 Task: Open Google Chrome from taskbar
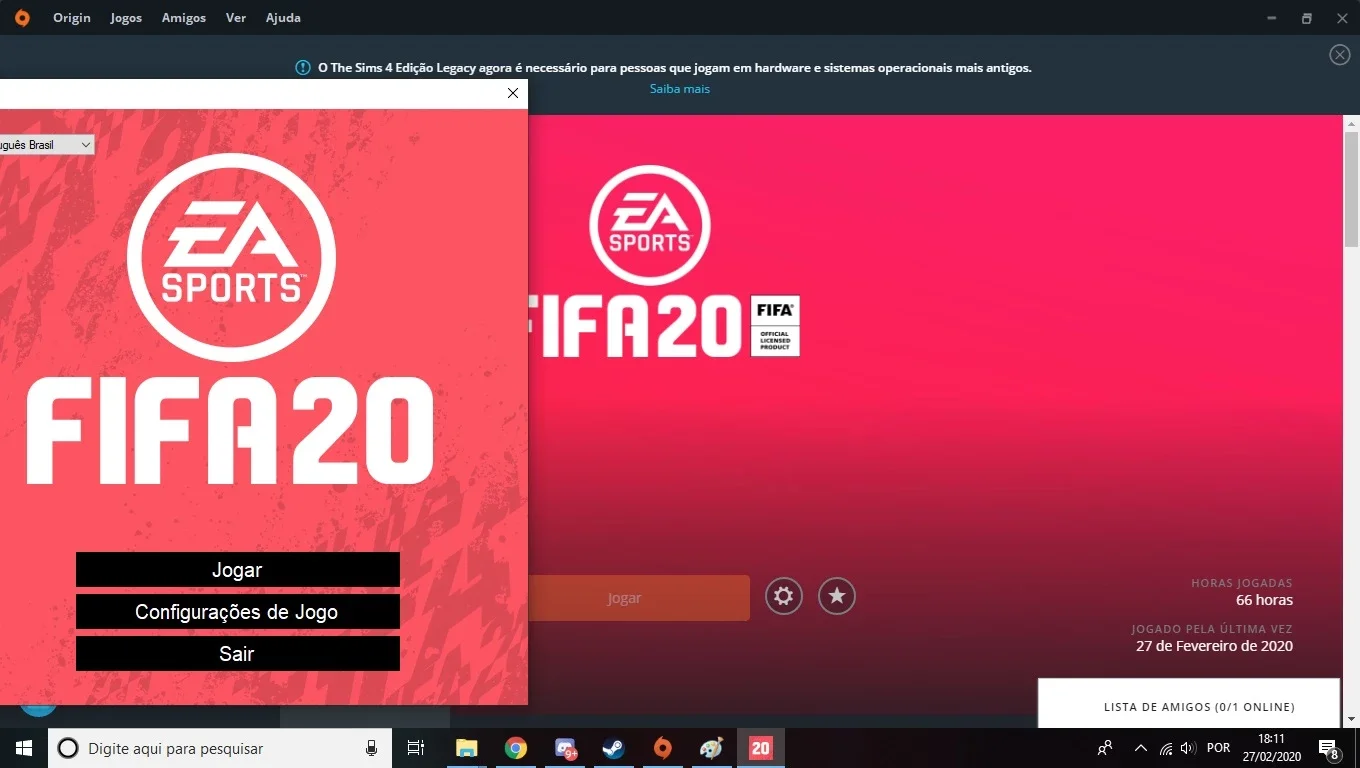point(516,748)
